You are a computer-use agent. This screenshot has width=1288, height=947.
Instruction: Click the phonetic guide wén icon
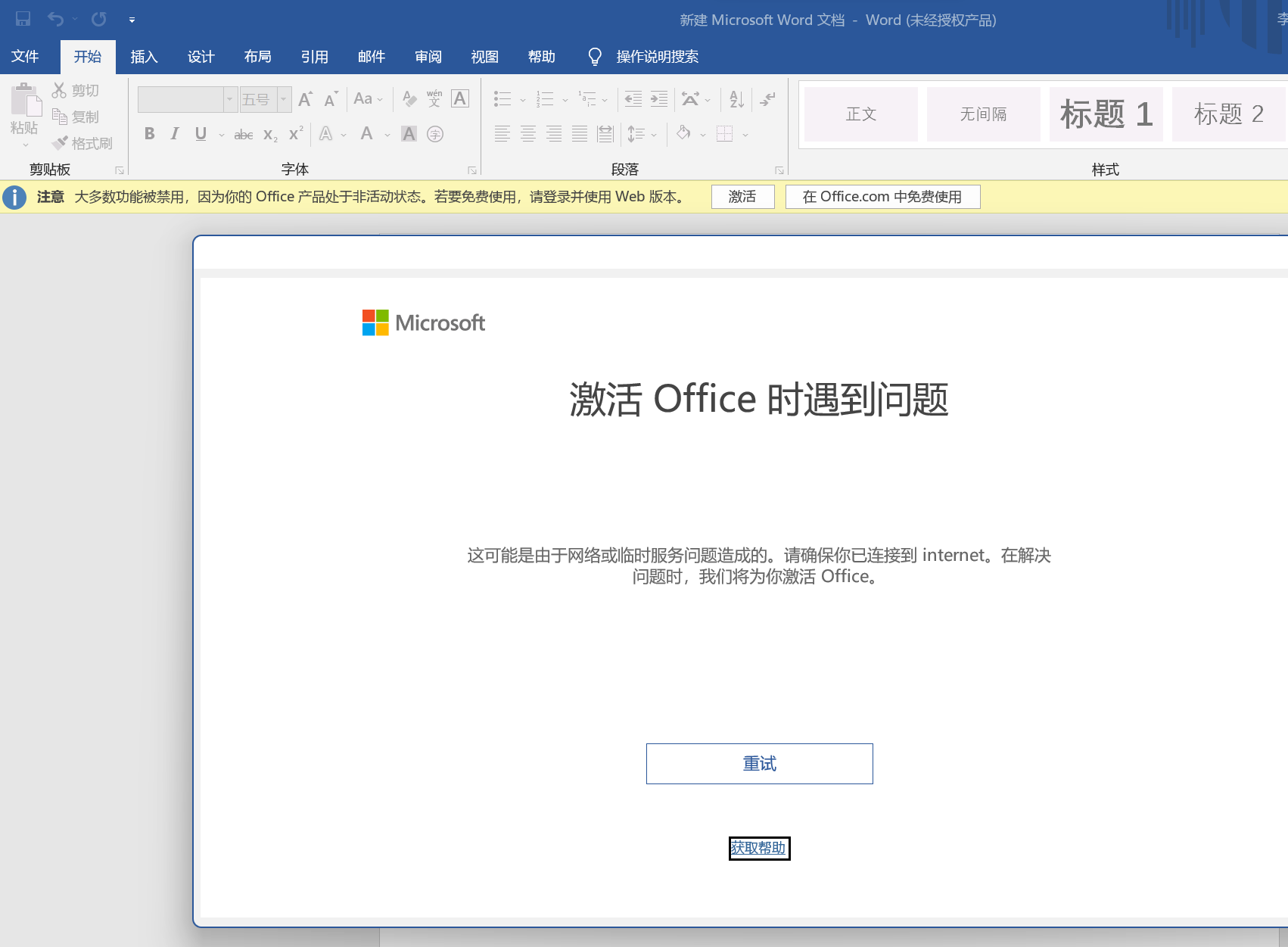click(434, 98)
